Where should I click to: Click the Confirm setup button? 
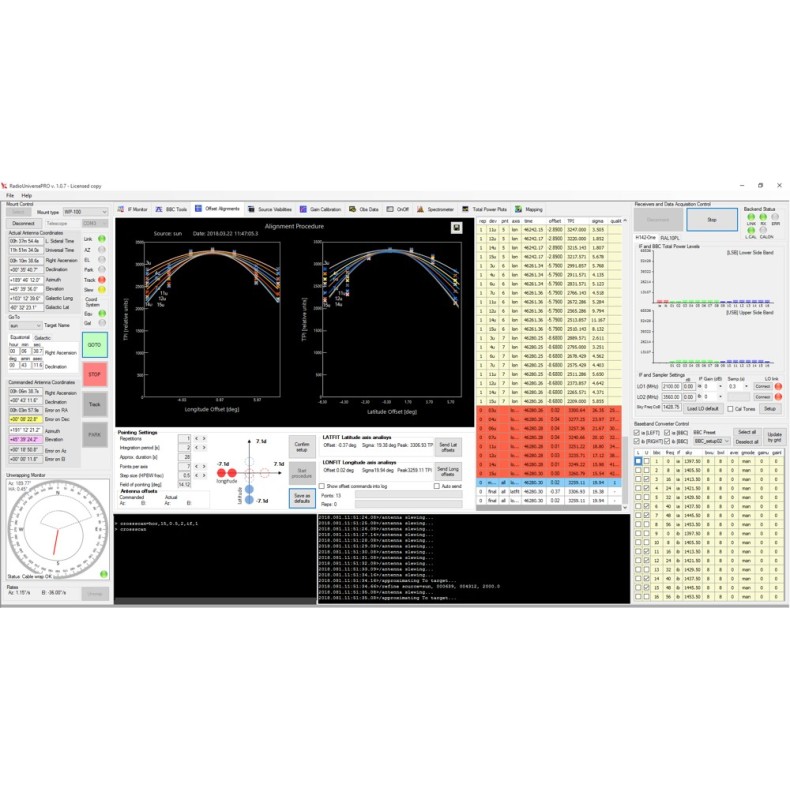[302, 447]
